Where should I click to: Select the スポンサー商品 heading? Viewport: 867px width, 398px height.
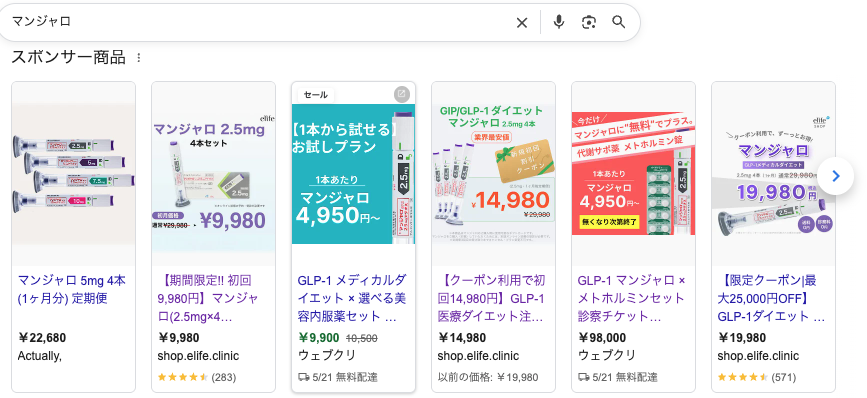[x=69, y=57]
